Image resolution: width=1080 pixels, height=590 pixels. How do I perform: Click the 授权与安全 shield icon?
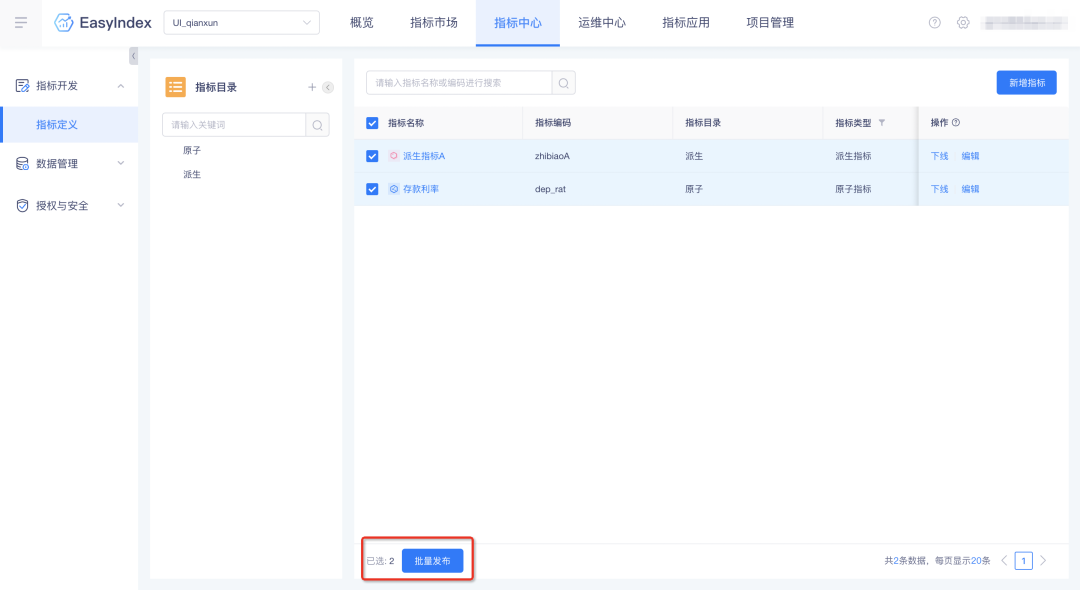click(x=23, y=206)
